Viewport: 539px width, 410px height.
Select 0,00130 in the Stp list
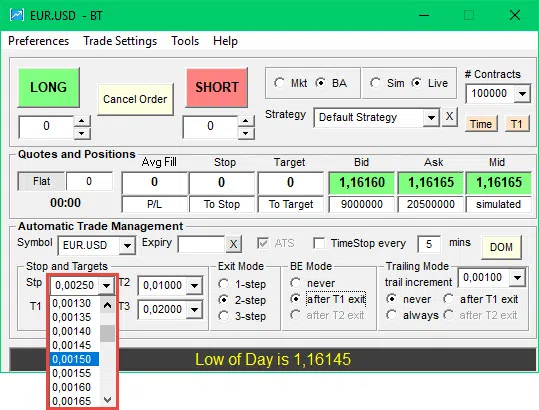click(x=75, y=303)
